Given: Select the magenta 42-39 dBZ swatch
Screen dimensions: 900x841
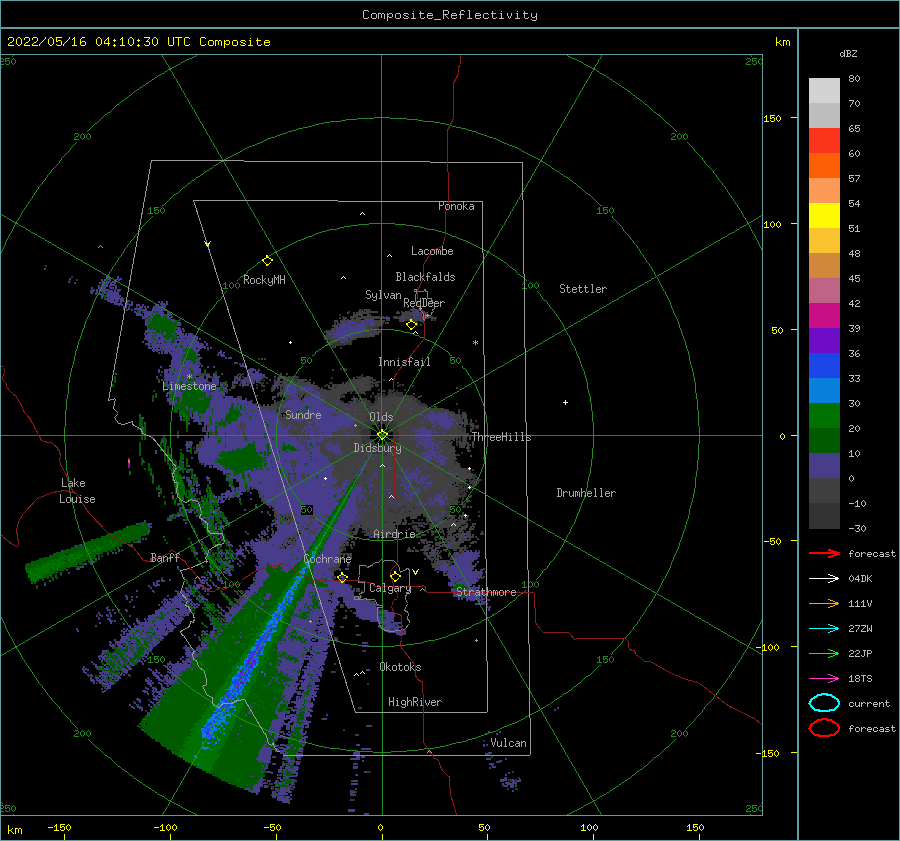Looking at the screenshot, I should [x=824, y=315].
